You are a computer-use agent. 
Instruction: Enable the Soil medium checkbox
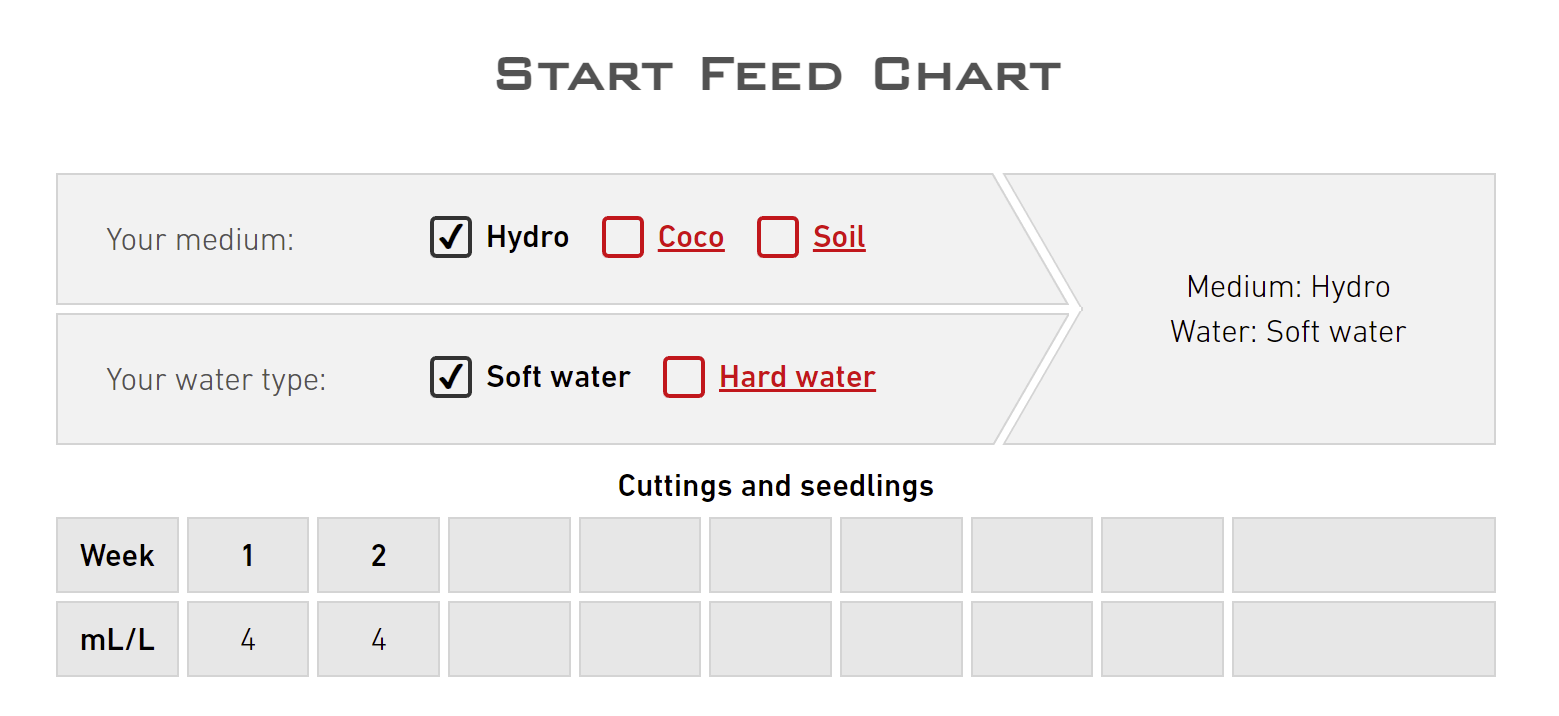point(777,237)
